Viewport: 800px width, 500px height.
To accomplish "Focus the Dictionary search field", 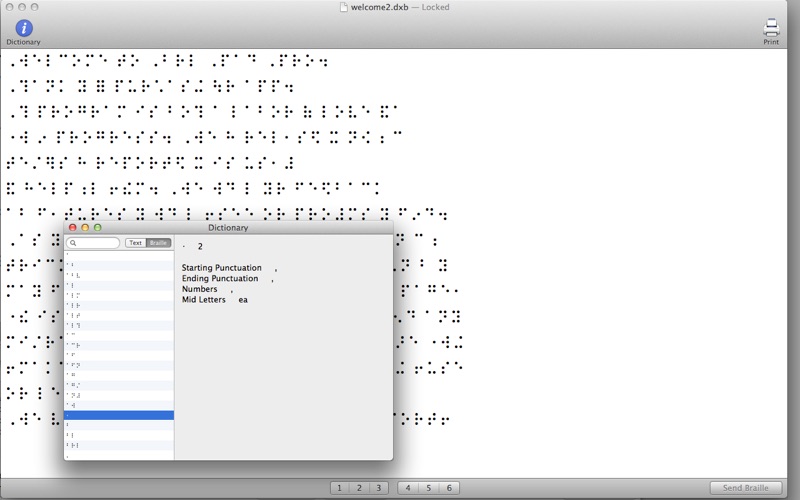I will pos(93,243).
